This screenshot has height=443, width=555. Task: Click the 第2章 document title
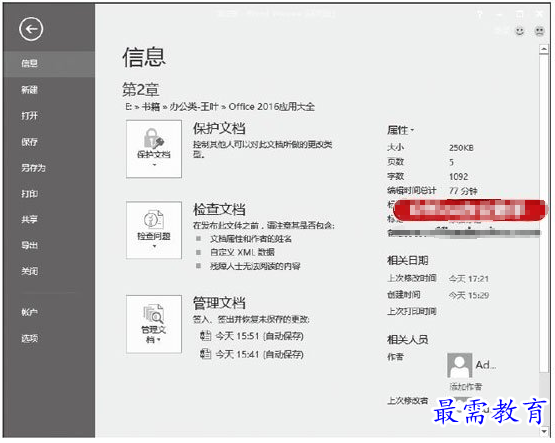(141, 90)
